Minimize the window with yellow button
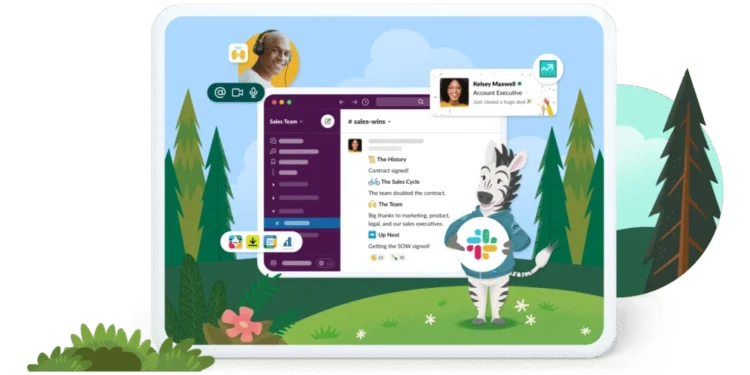This screenshot has height=375, width=750. [282, 102]
